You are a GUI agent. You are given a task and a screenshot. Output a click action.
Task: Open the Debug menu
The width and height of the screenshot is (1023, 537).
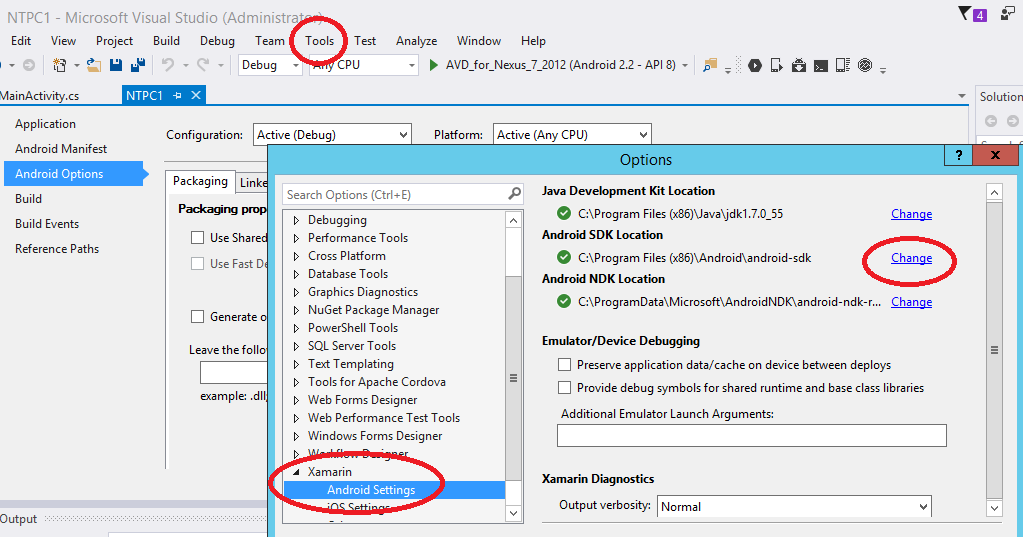pos(217,40)
